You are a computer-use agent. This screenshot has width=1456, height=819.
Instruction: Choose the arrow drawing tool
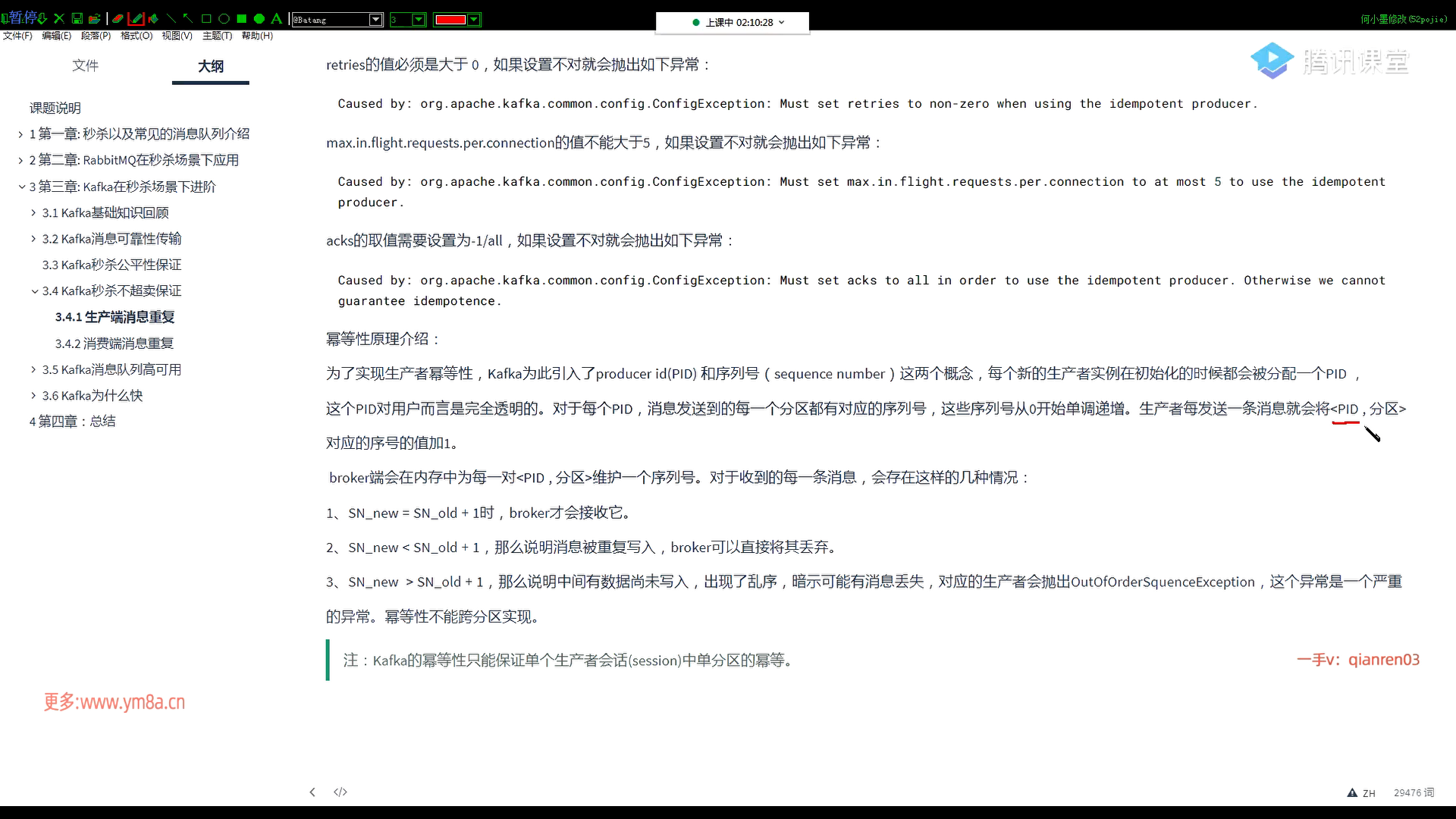[188, 19]
